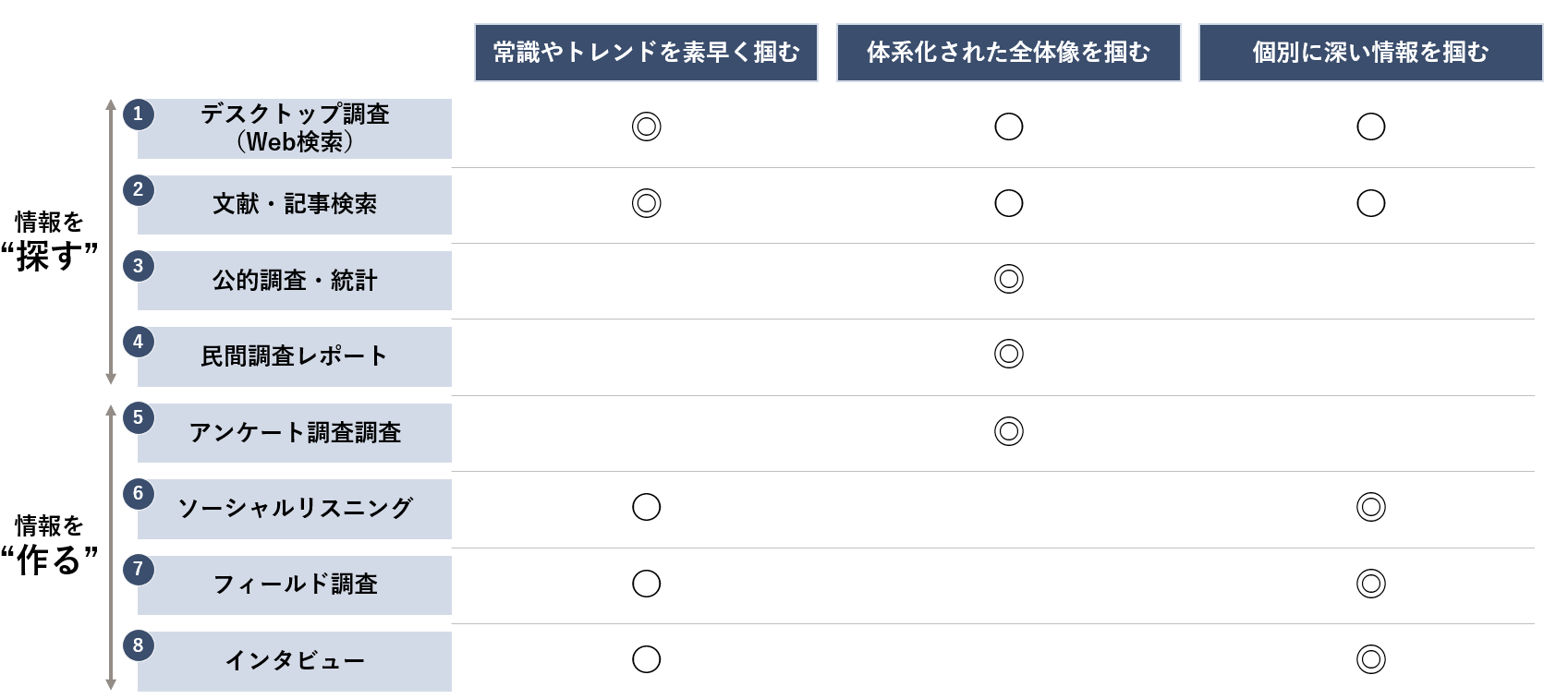This screenshot has height=699, width=1568.
Task: Click the number 8 badge beside インタビュー
Action: point(139,645)
